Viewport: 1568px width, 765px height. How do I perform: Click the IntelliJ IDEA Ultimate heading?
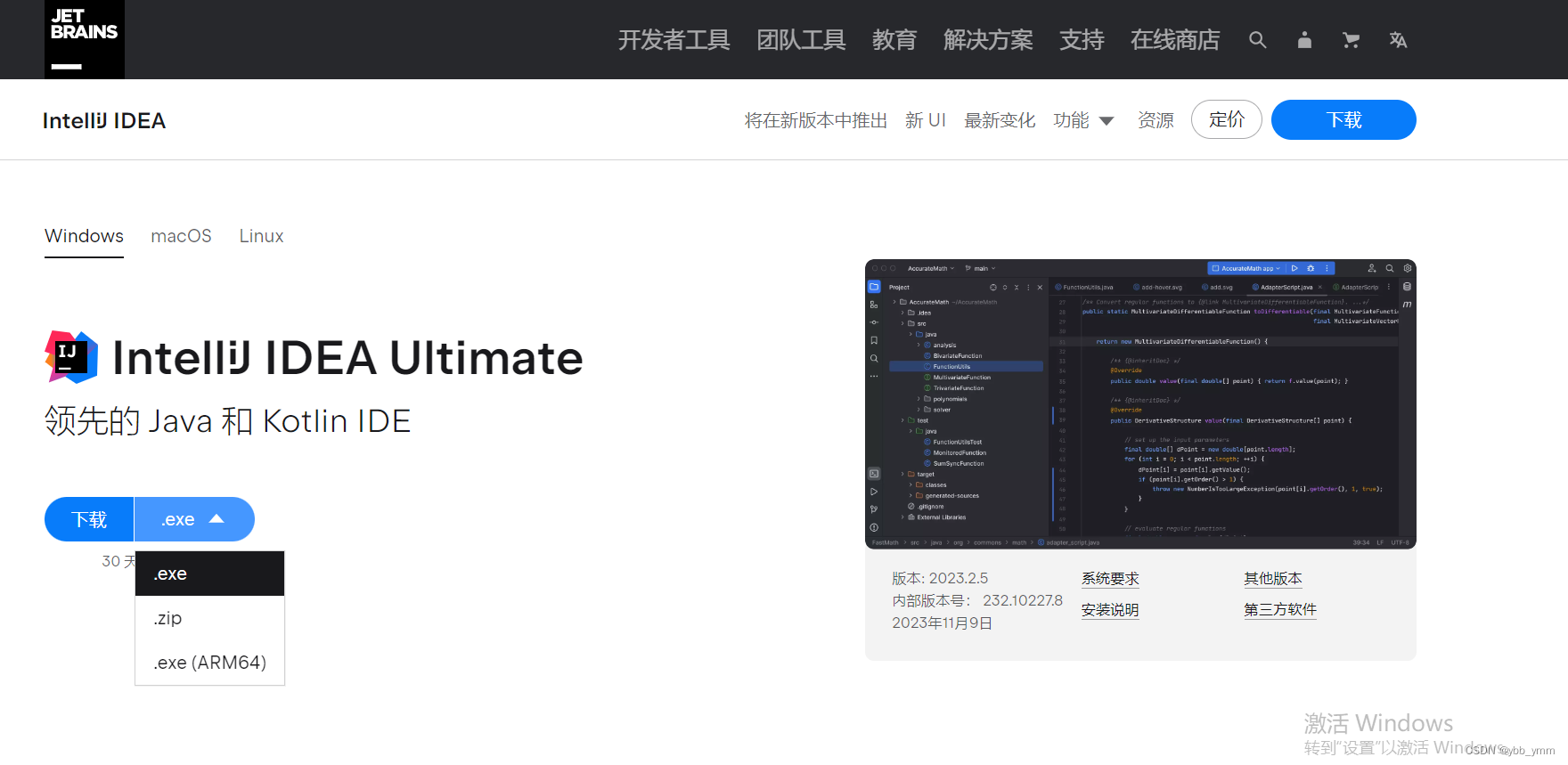347,358
